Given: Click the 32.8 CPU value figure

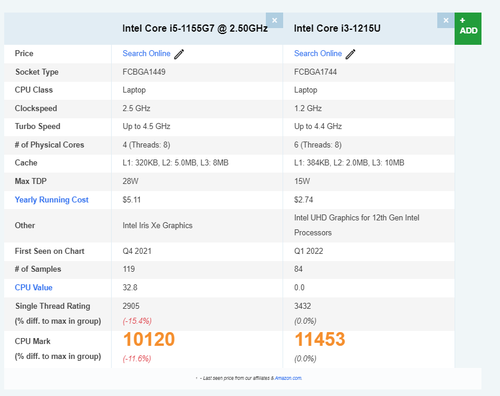Looking at the screenshot, I should [x=130, y=287].
